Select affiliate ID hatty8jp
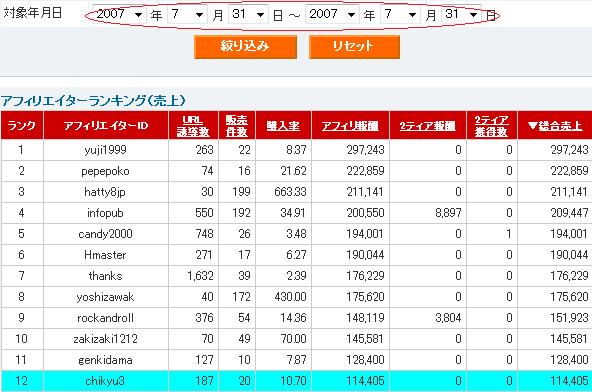The image size is (592, 392). click(x=105, y=192)
